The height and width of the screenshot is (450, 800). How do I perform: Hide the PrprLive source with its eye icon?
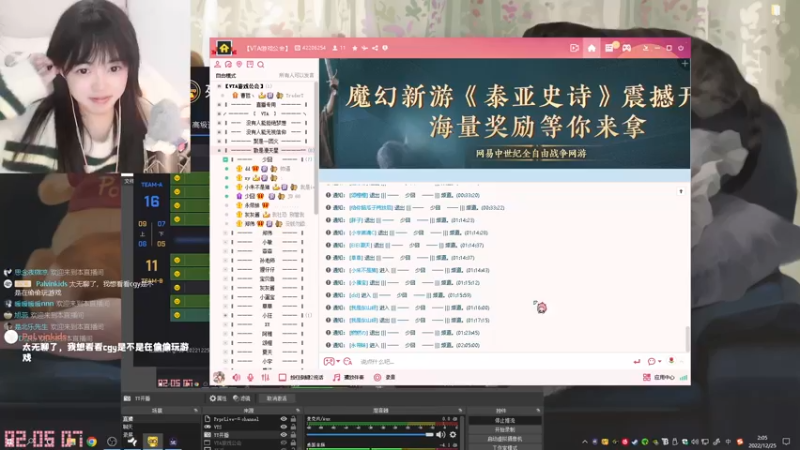pyautogui.click(x=284, y=419)
